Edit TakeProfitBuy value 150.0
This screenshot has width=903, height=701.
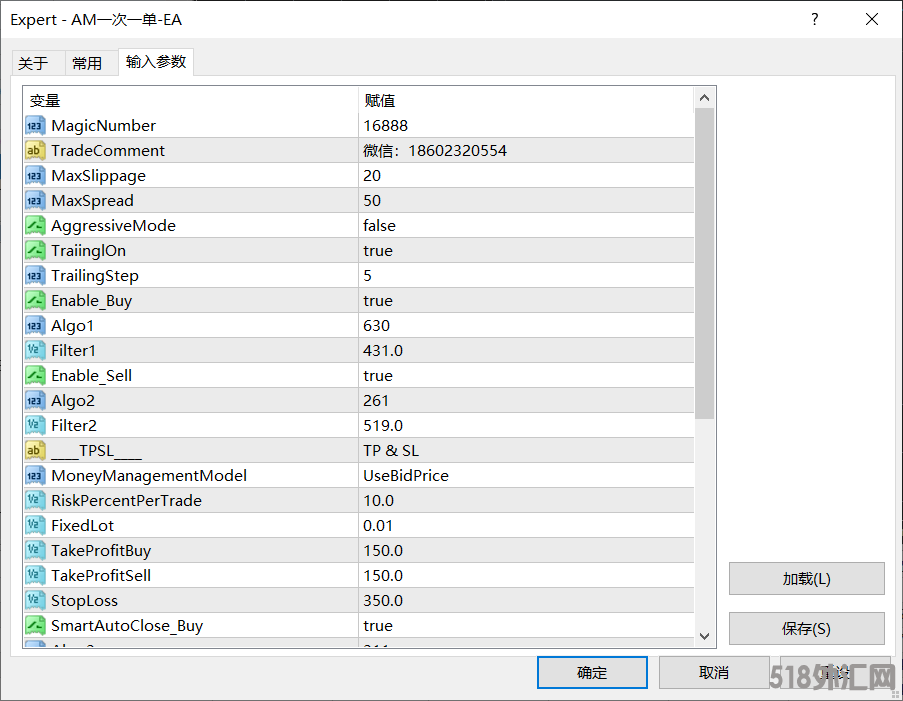click(x=526, y=551)
